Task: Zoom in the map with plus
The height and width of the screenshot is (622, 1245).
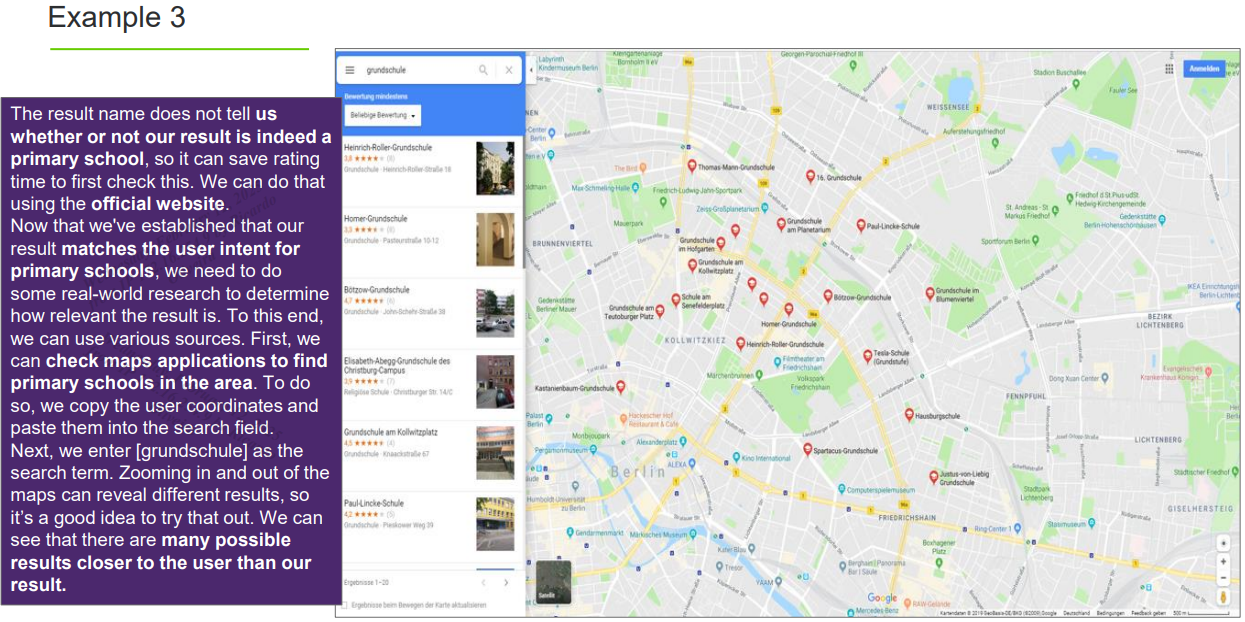Action: coord(1221,562)
